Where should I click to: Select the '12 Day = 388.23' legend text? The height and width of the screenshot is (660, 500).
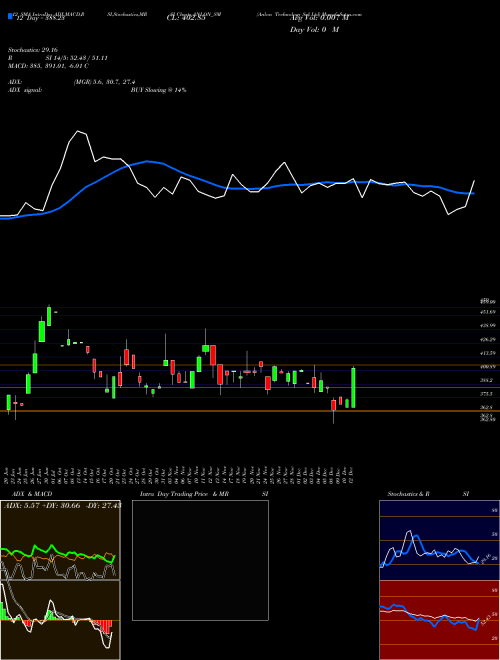[x=40, y=19]
